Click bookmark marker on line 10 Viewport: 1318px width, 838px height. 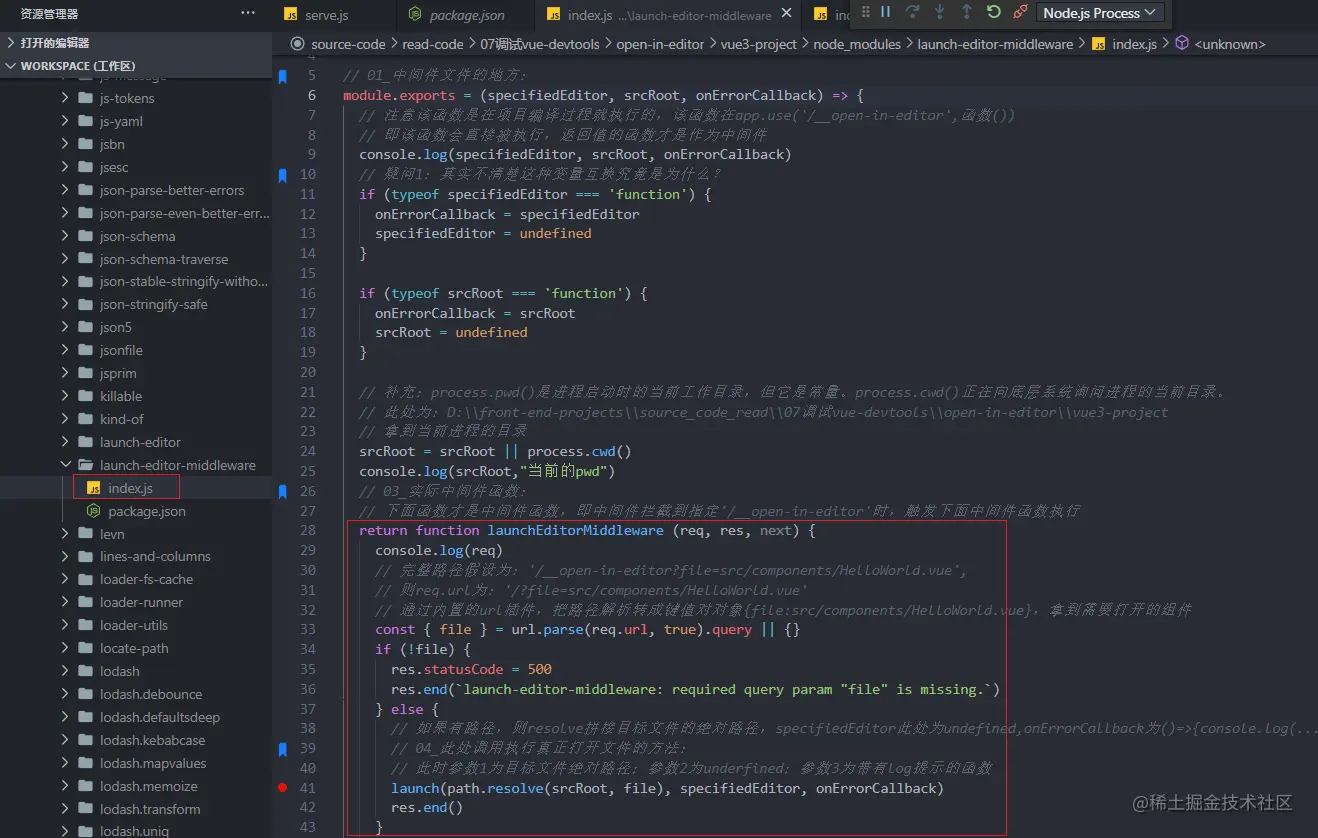click(x=282, y=175)
